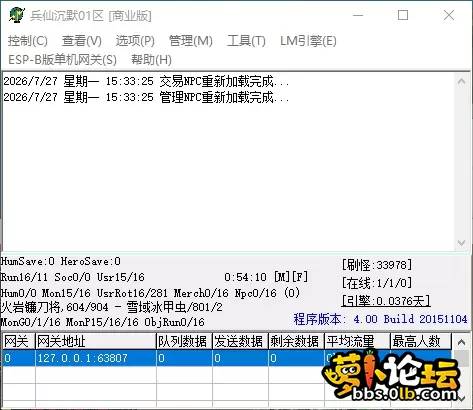Viewport: 473px width, 410px height.
Task: Click the 发送数据 cell of the 127.0.0.1:63807 row
Action: point(240,358)
